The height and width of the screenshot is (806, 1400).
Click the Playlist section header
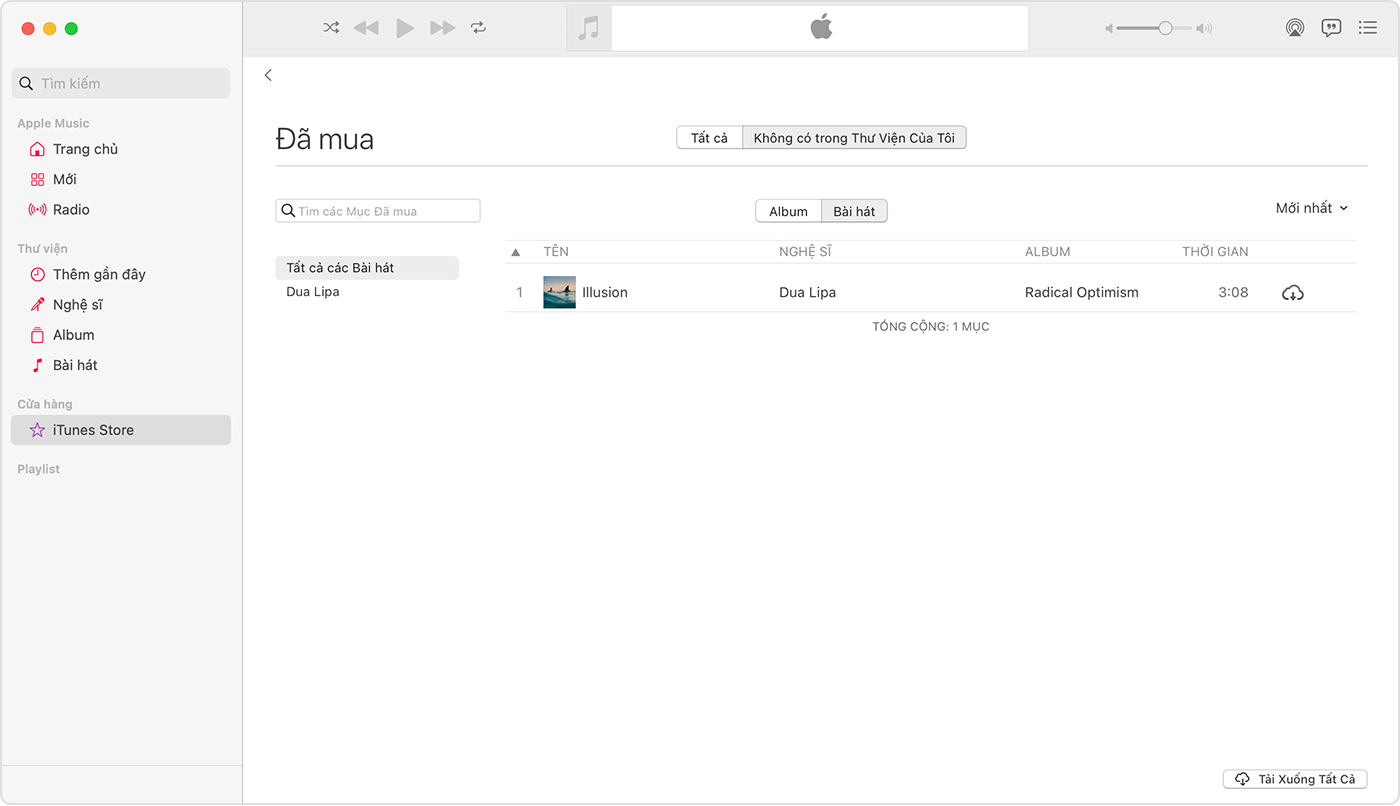38,469
